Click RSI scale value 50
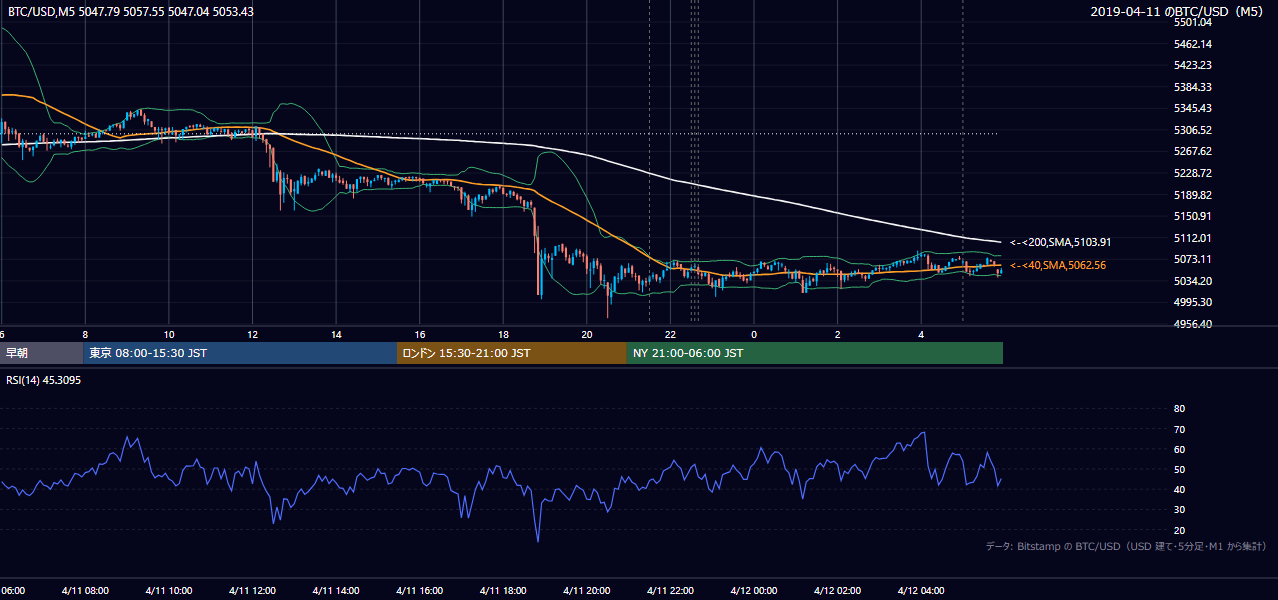1278x600 pixels. [x=1179, y=469]
